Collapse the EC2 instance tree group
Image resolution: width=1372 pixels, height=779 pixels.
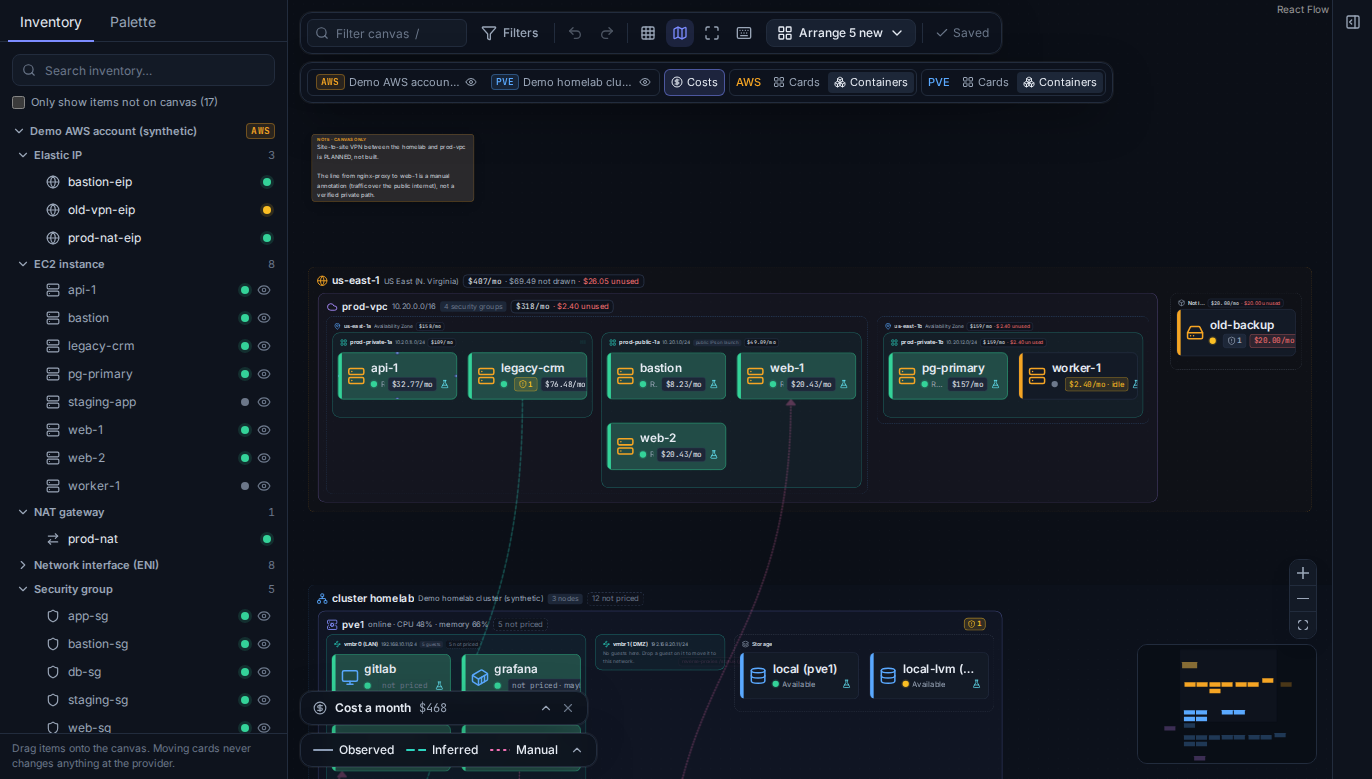pos(24,264)
